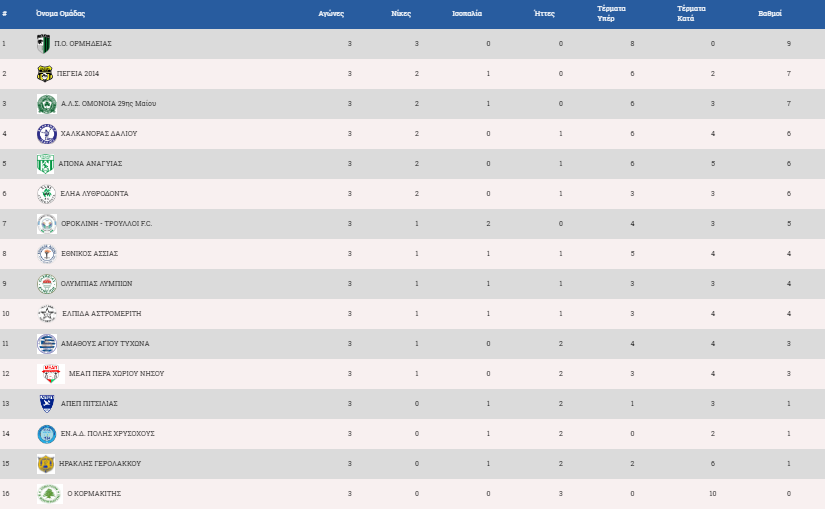Click the Ο ΚΟΡΜΑΚΙΤΗΣ green tree logo

[x=50, y=494]
